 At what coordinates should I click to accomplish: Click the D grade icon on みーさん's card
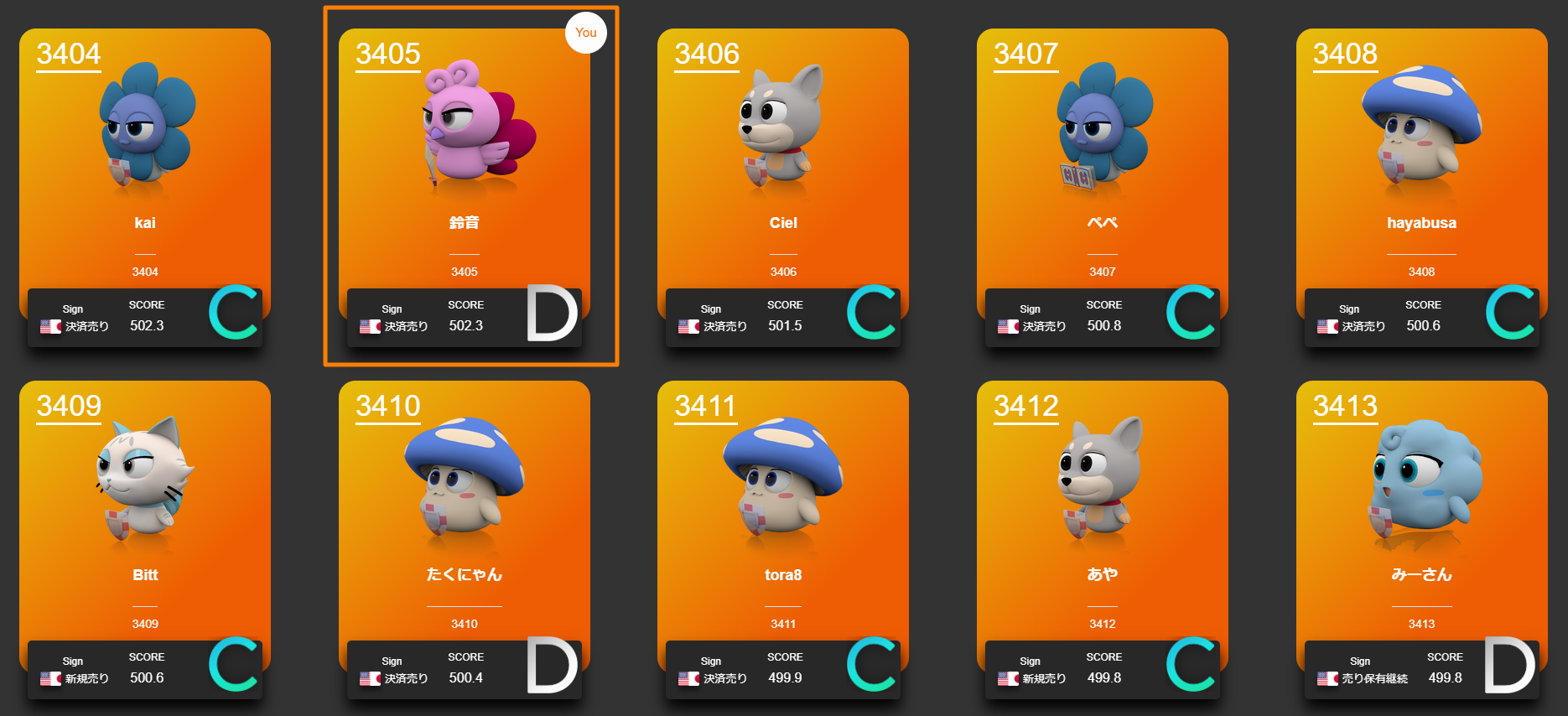pos(1509,666)
